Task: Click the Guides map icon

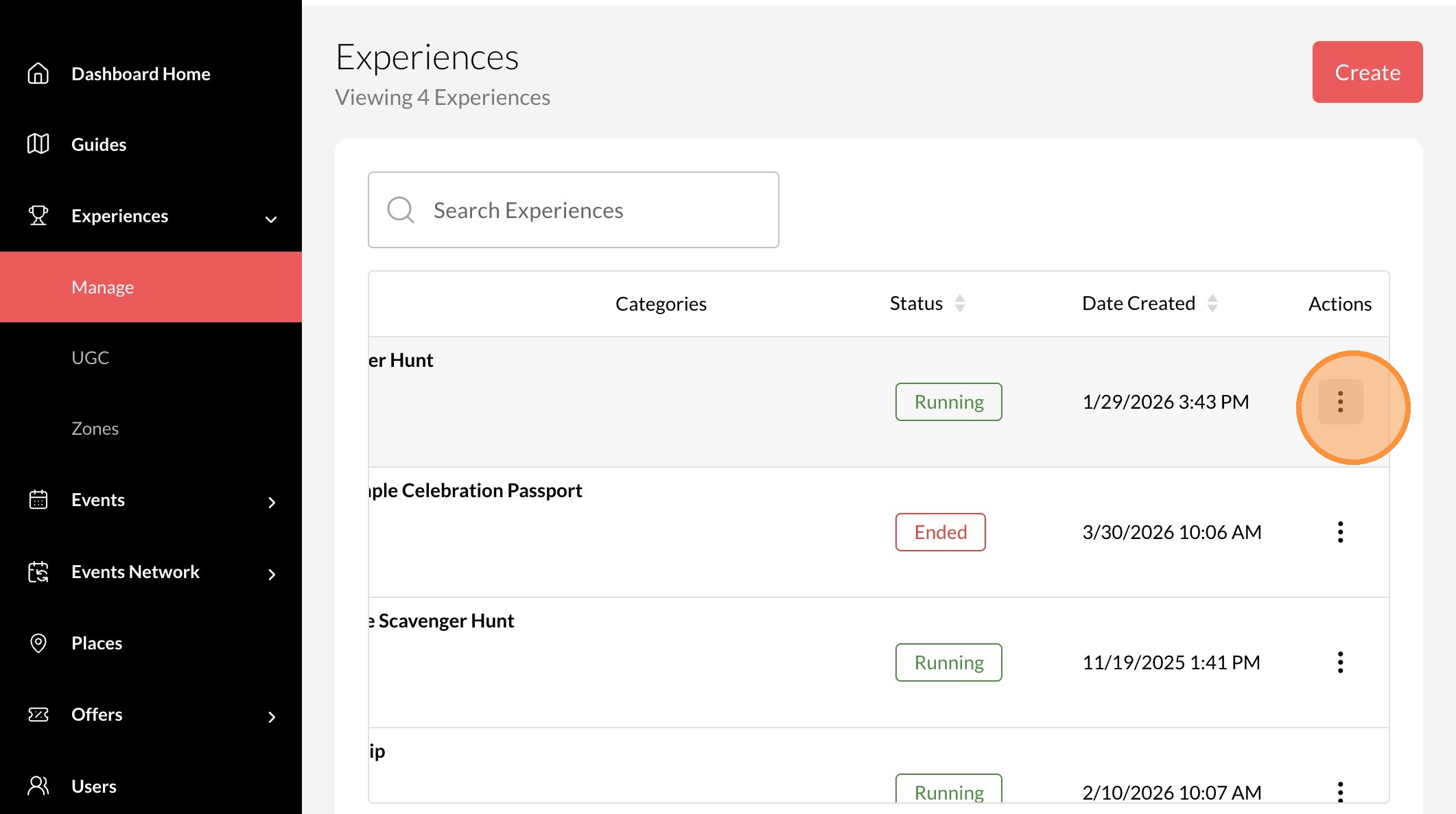Action: [x=38, y=144]
